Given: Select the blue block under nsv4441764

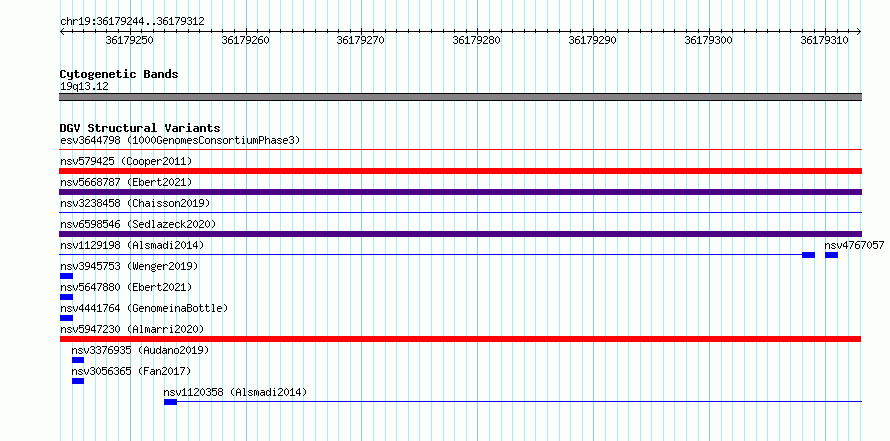Looking at the screenshot, I should (x=66, y=318).
